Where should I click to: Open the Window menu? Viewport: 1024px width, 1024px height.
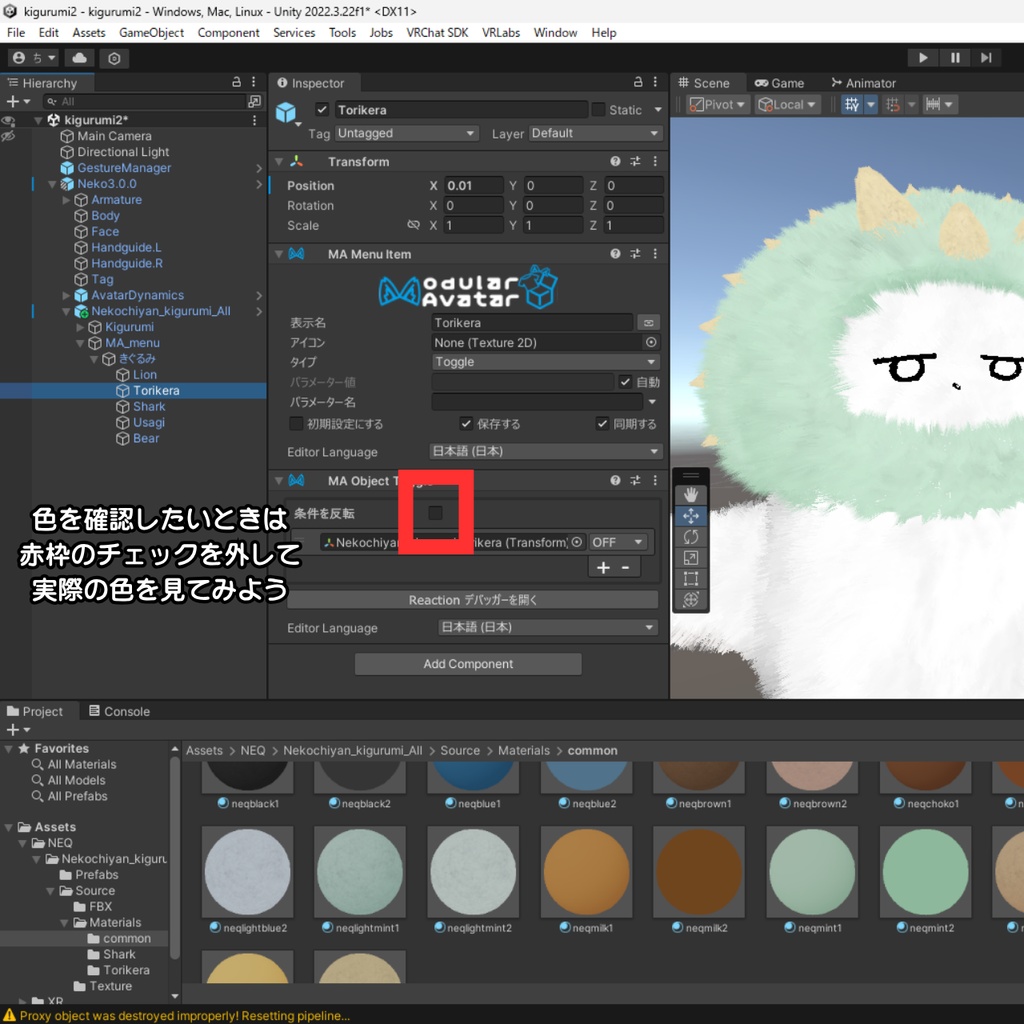point(555,33)
